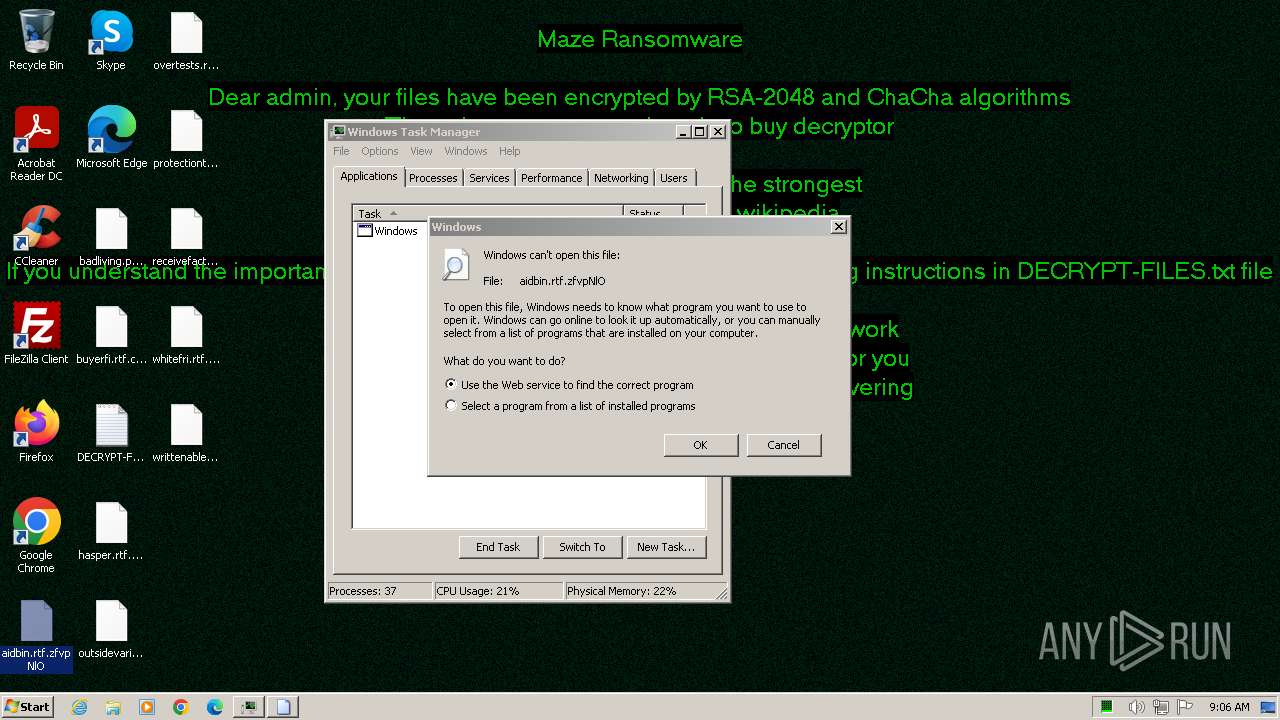Select the DECRYPT-FILES text file icon
Image resolution: width=1280 pixels, height=720 pixels.
(111, 432)
